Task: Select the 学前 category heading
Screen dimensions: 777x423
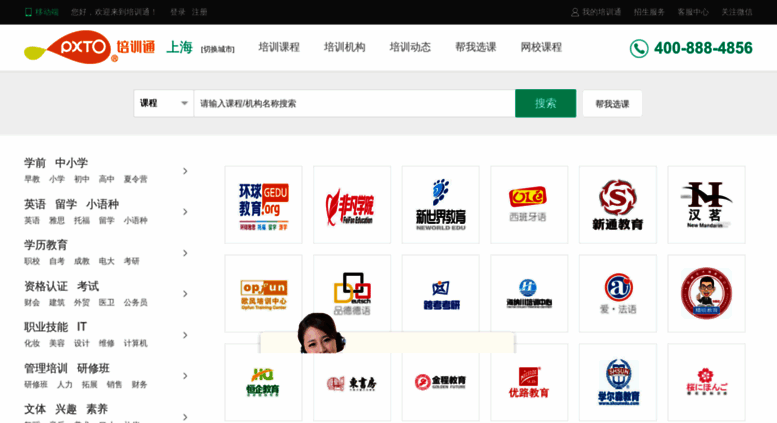Action: pos(35,162)
